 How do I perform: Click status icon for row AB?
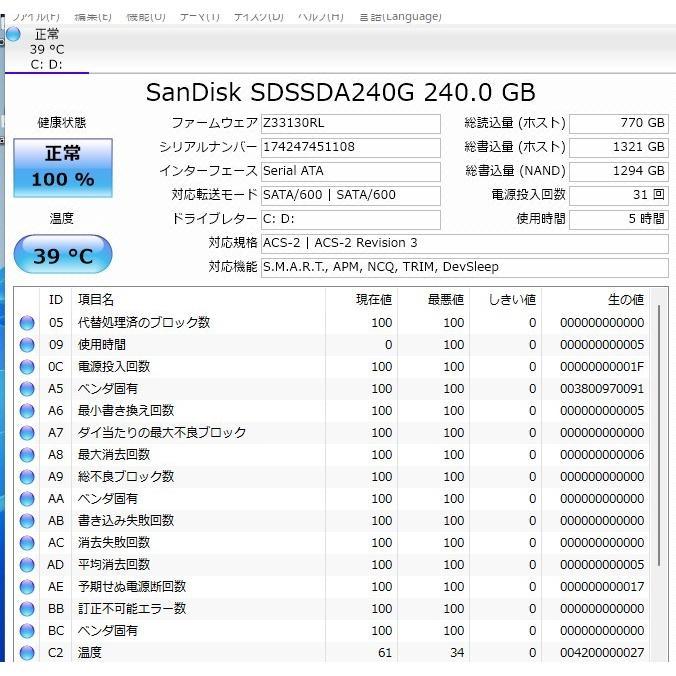pos(27,520)
